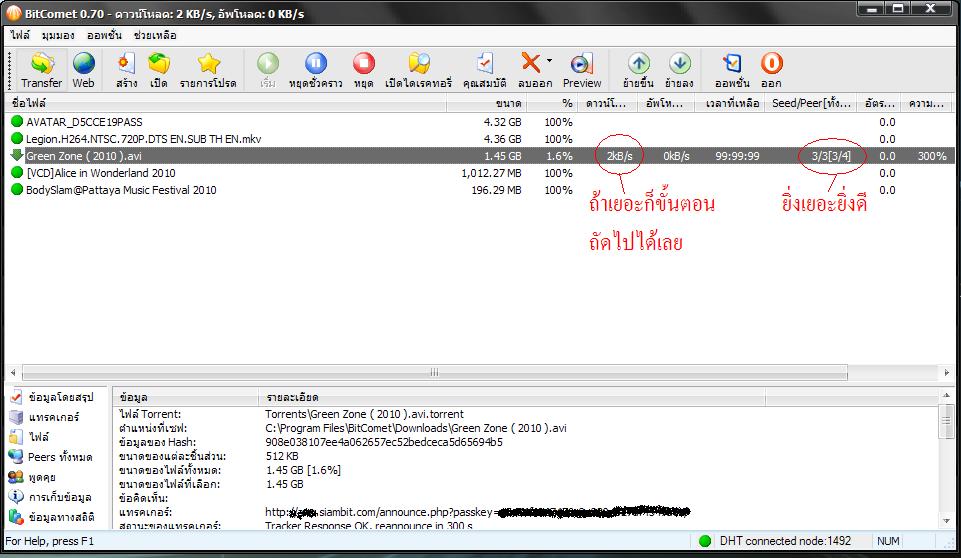This screenshot has width=961, height=558.
Task: Sort by ดาวน์โหลด speed column header
Action: click(x=606, y=103)
